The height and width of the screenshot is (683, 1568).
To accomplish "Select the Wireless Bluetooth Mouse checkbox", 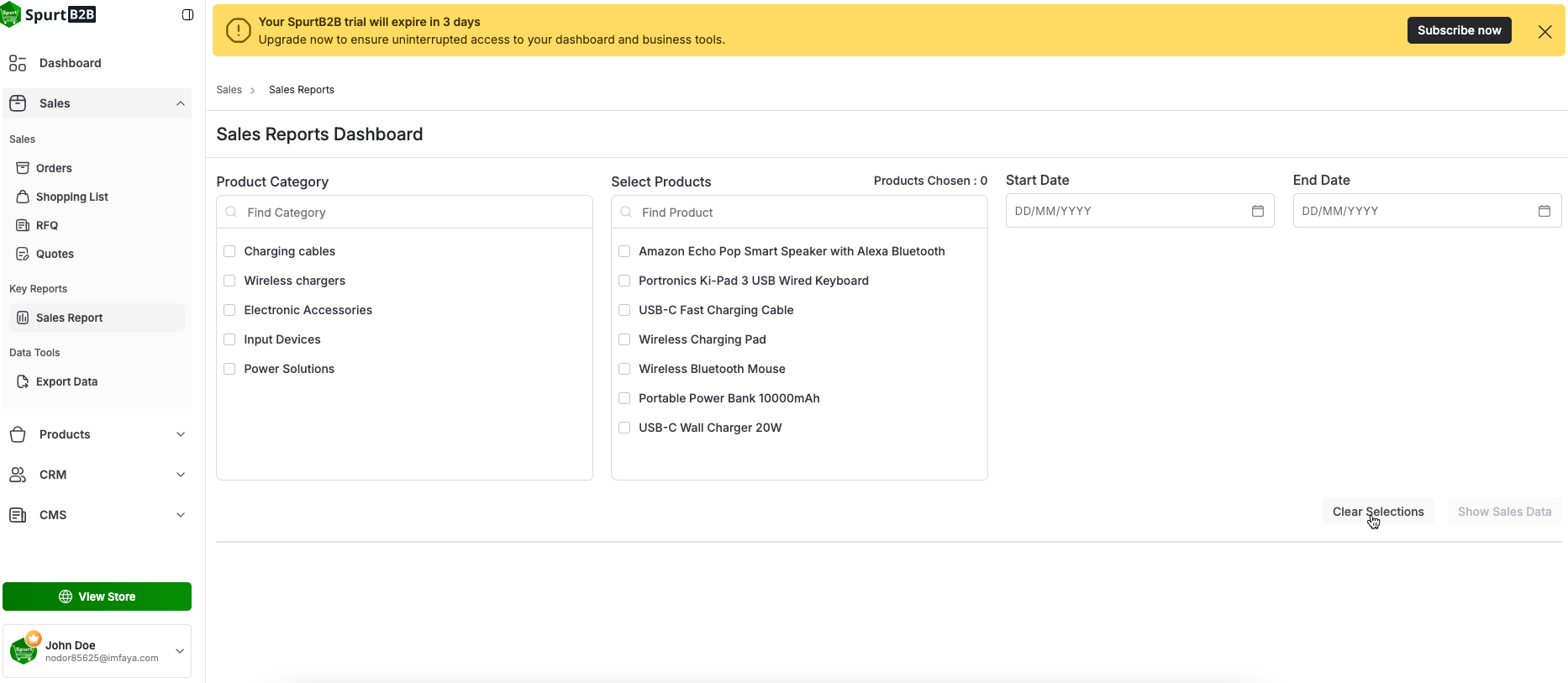I will click(x=624, y=369).
